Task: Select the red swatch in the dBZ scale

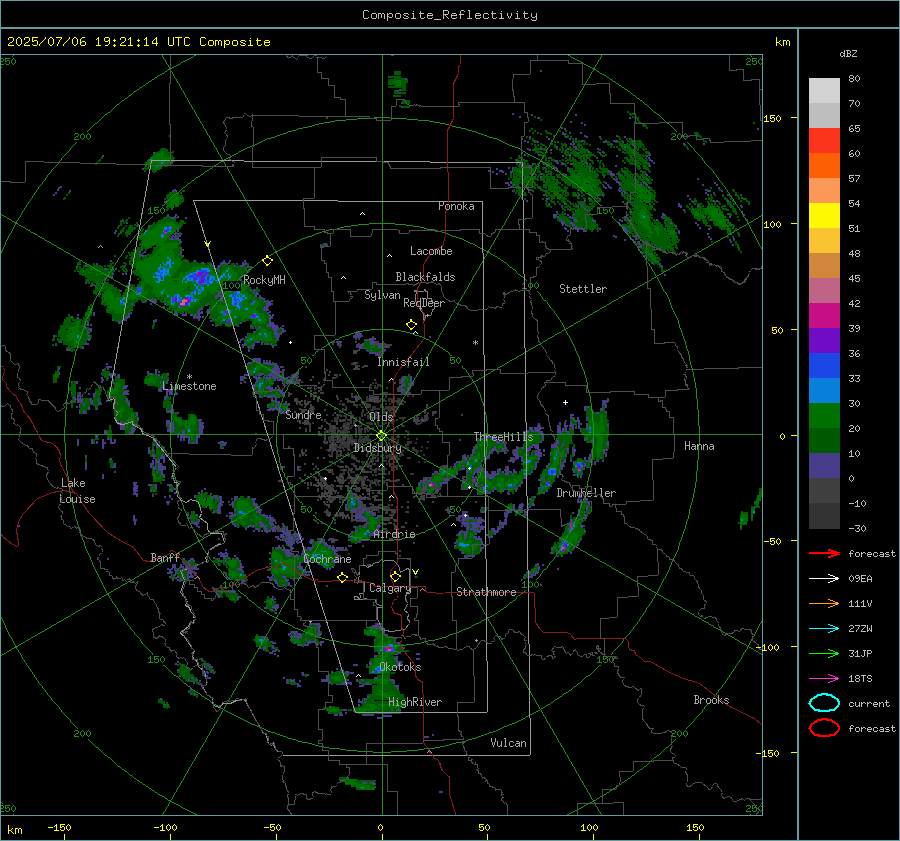Action: [824, 141]
